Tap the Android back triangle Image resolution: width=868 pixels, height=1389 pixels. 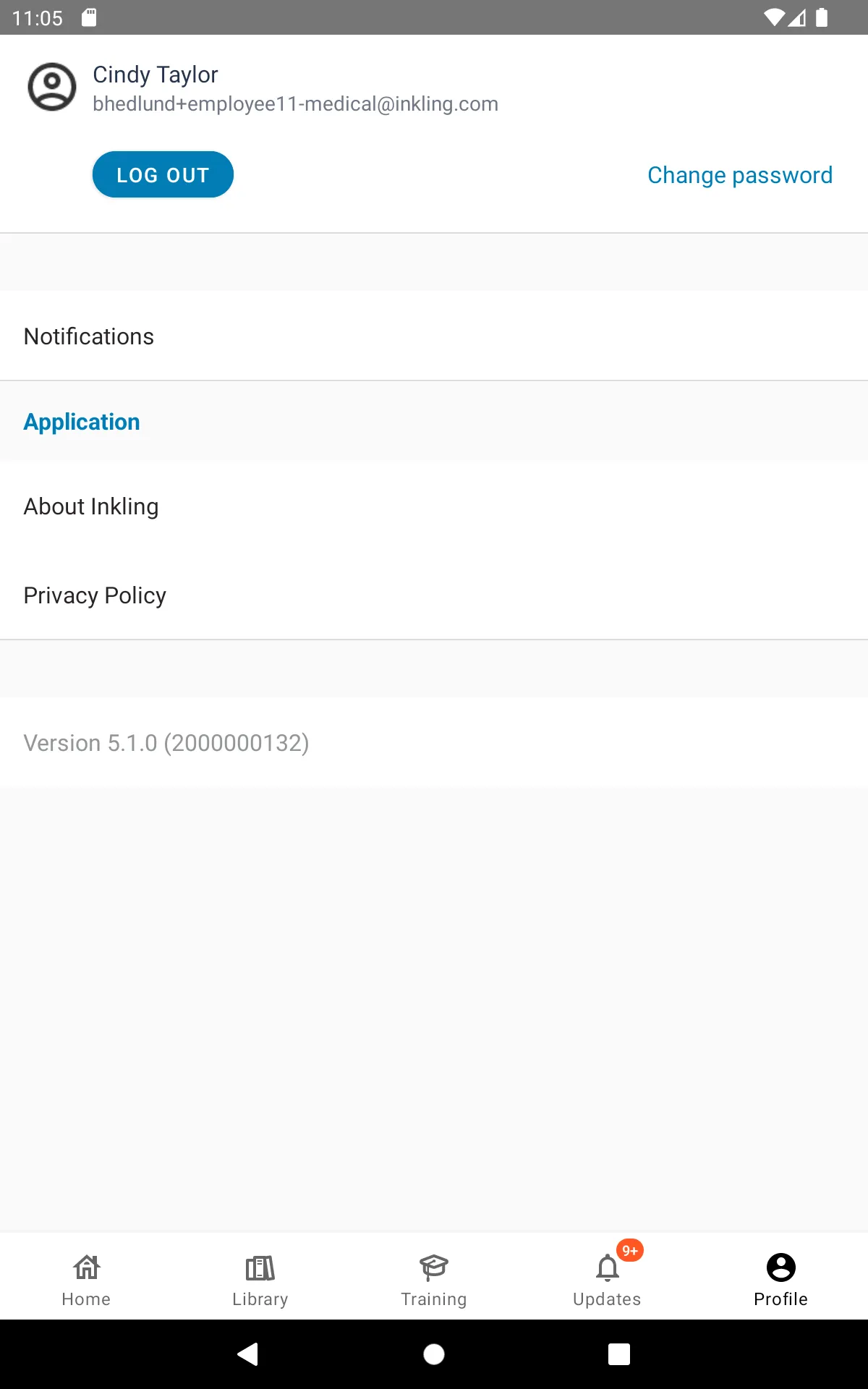click(248, 1354)
